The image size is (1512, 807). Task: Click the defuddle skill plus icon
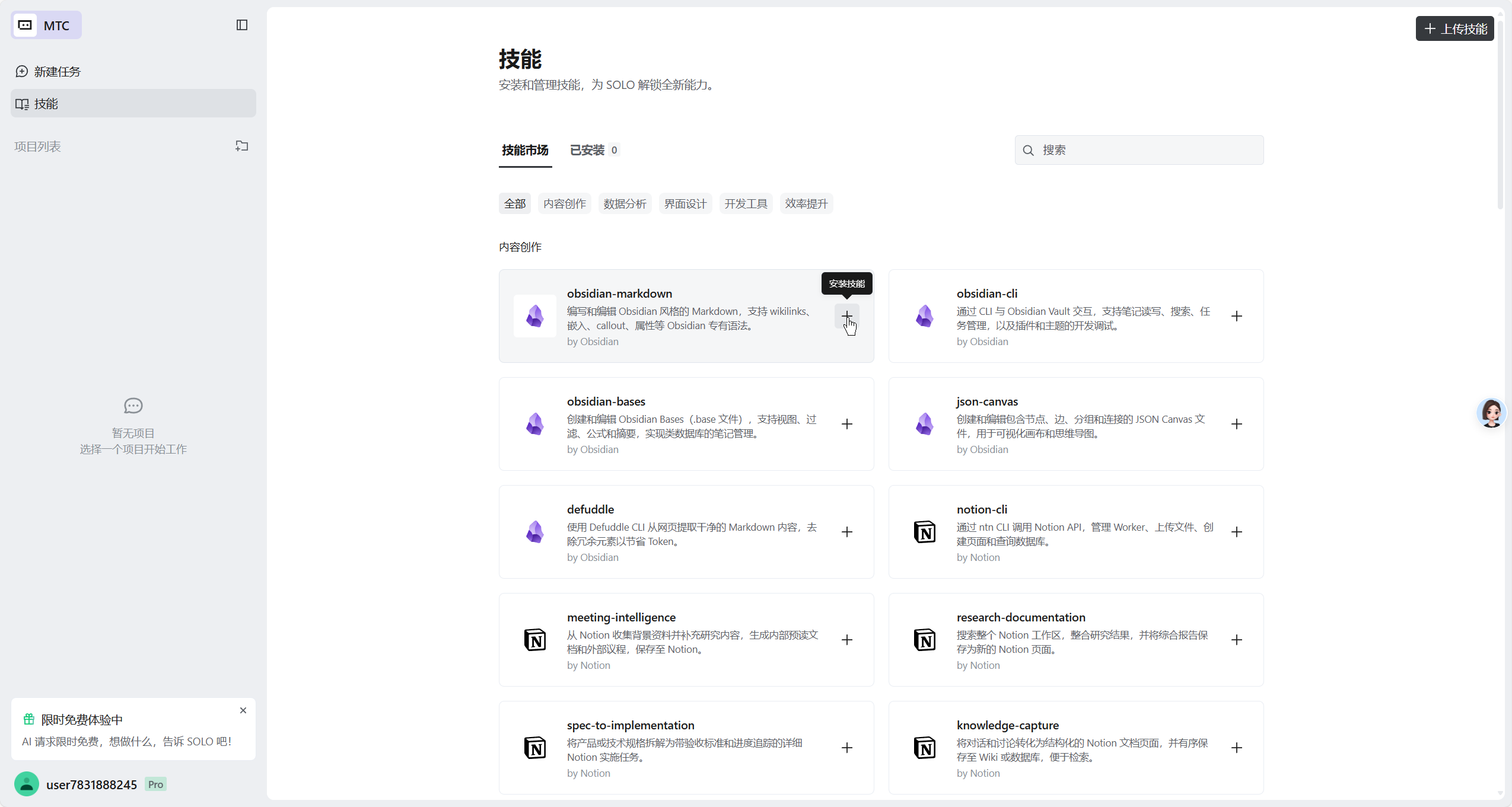tap(846, 532)
